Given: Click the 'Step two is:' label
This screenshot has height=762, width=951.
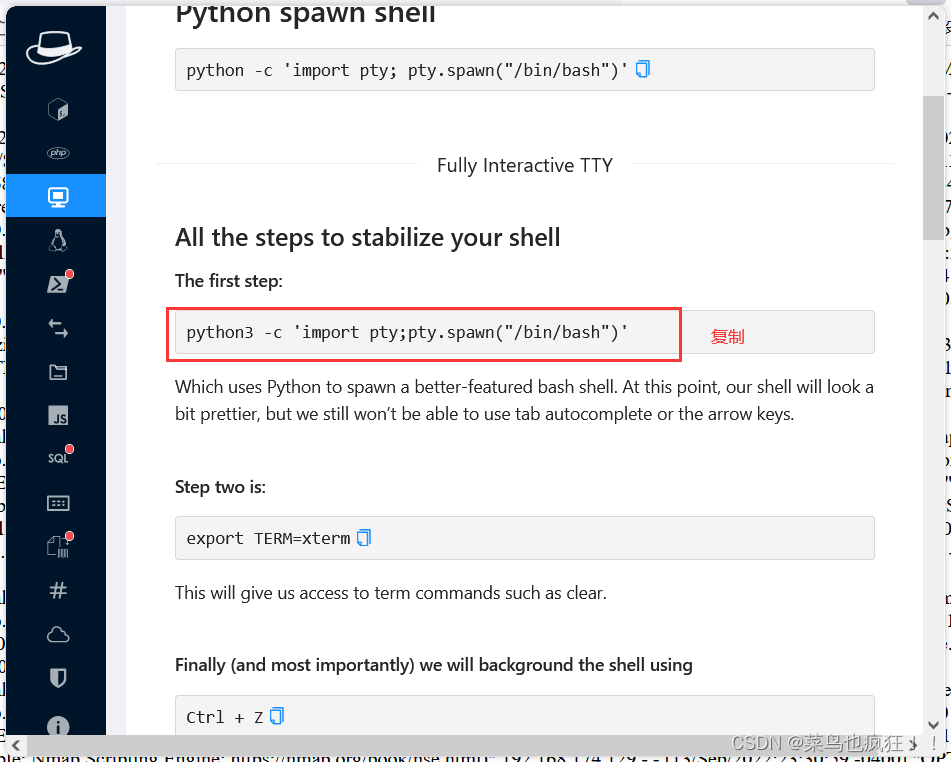Looking at the screenshot, I should point(220,487).
